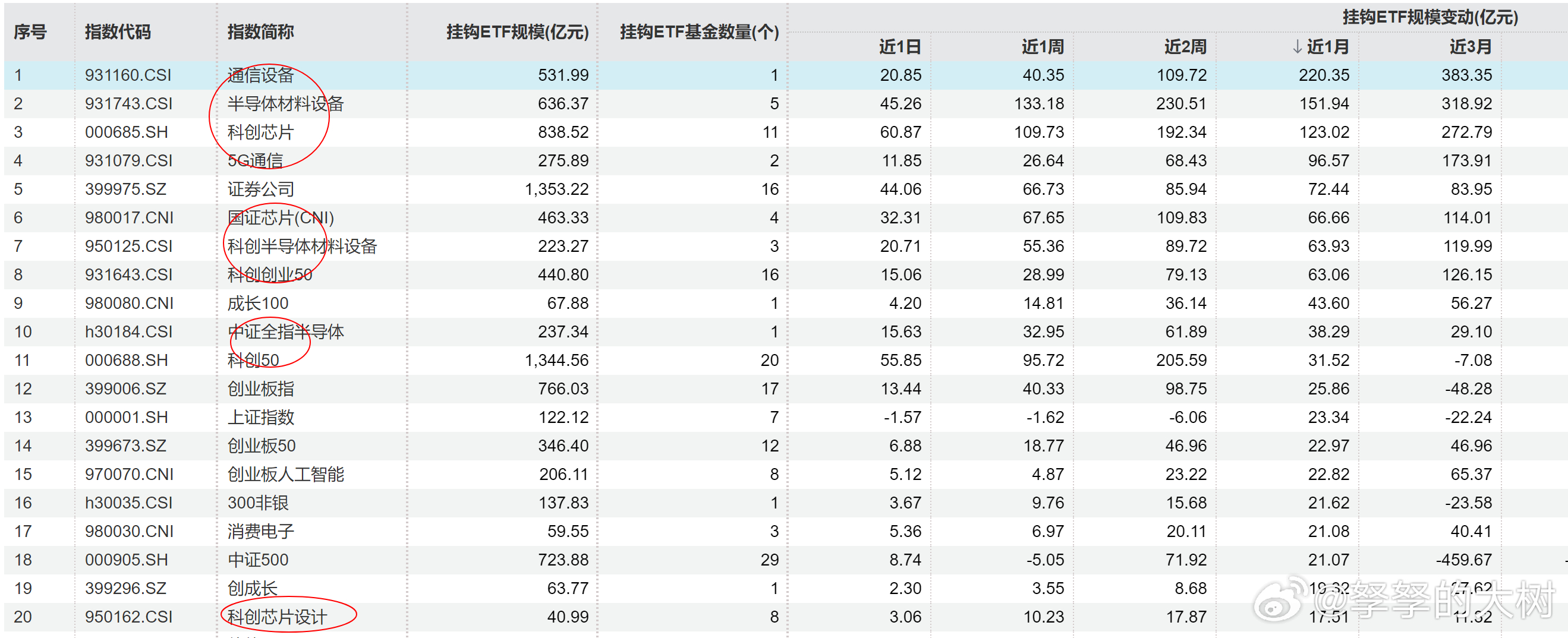
Task: Click the 序号 column header
Action: pyautogui.click(x=30, y=31)
